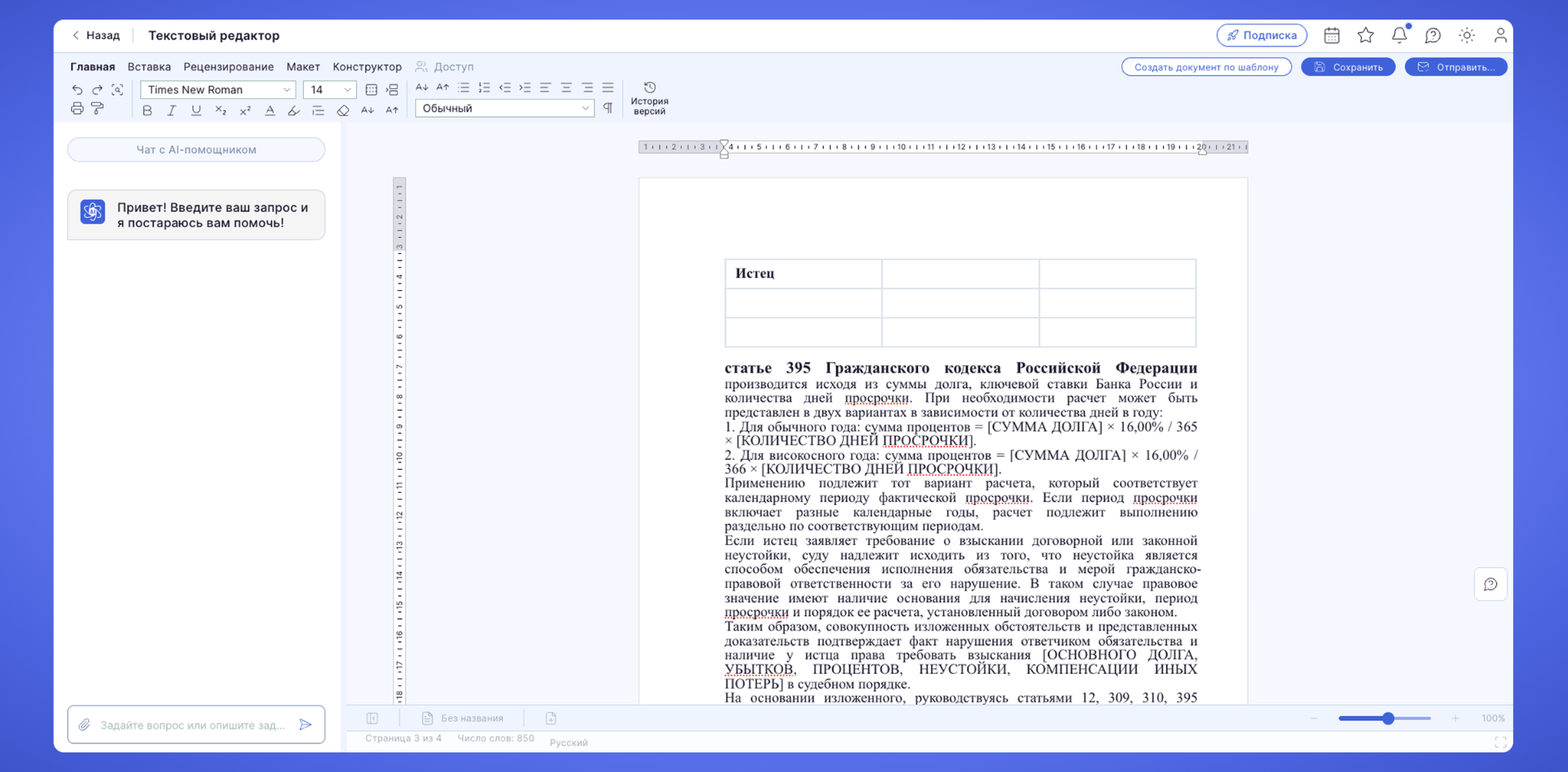Screen dimensions: 1568x772
Task: Toggle the numbered list
Action: coord(484,87)
